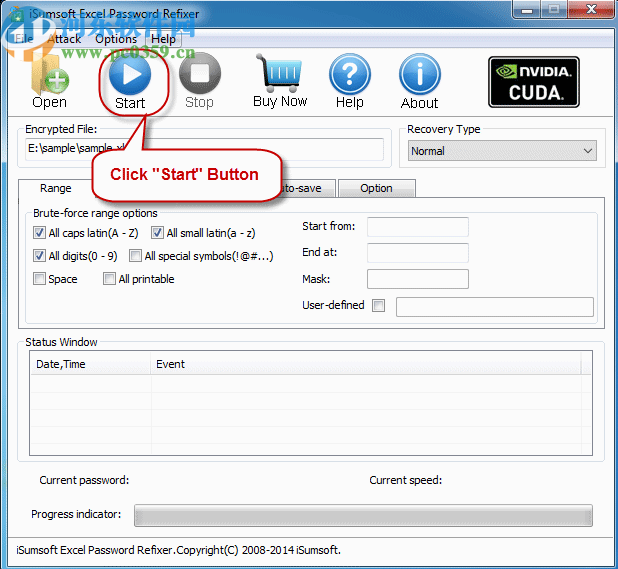Screen dimensions: 618x569
Task: Open the Attack menu
Action: [64, 39]
